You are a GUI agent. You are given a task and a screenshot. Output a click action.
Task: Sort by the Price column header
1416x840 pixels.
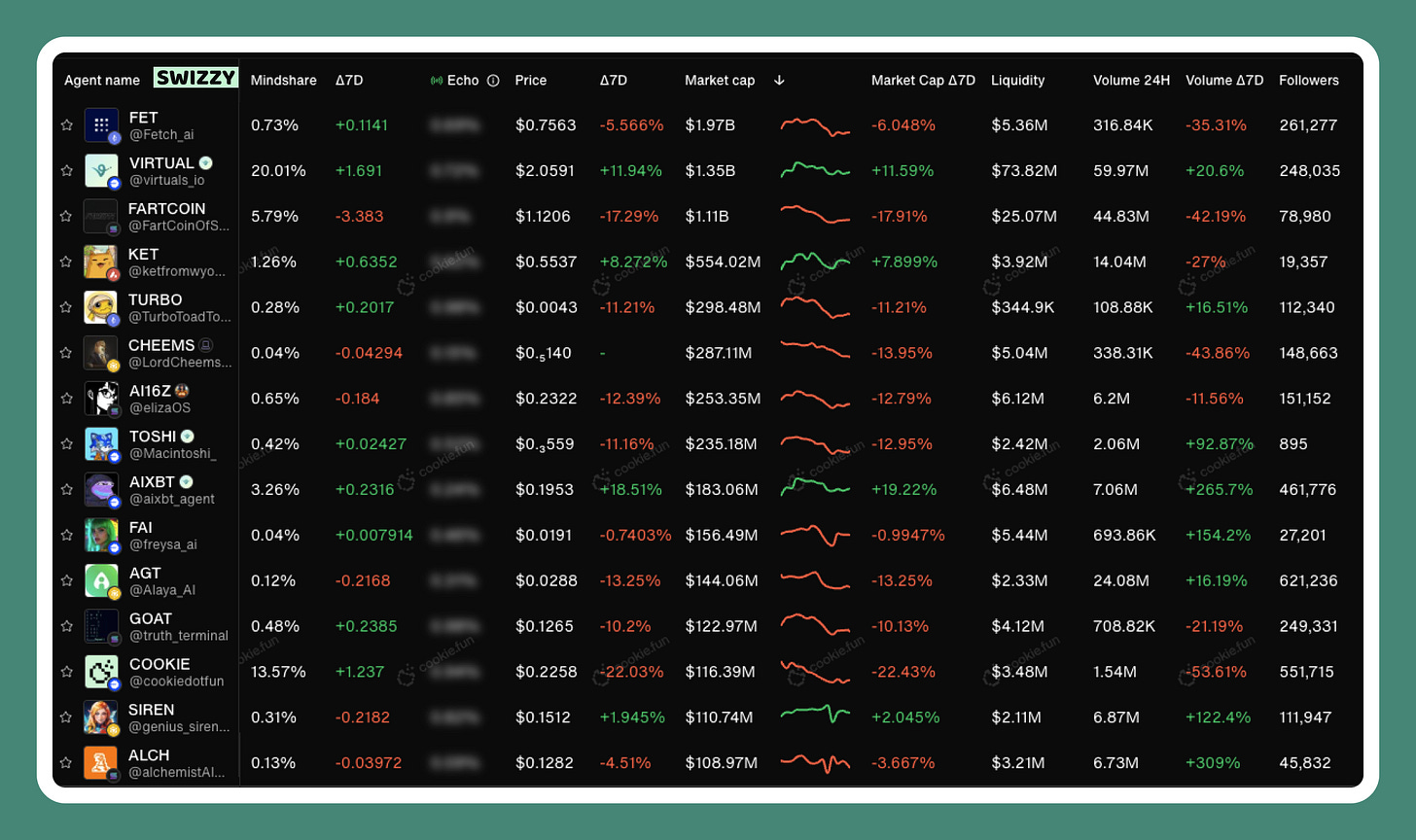click(531, 81)
